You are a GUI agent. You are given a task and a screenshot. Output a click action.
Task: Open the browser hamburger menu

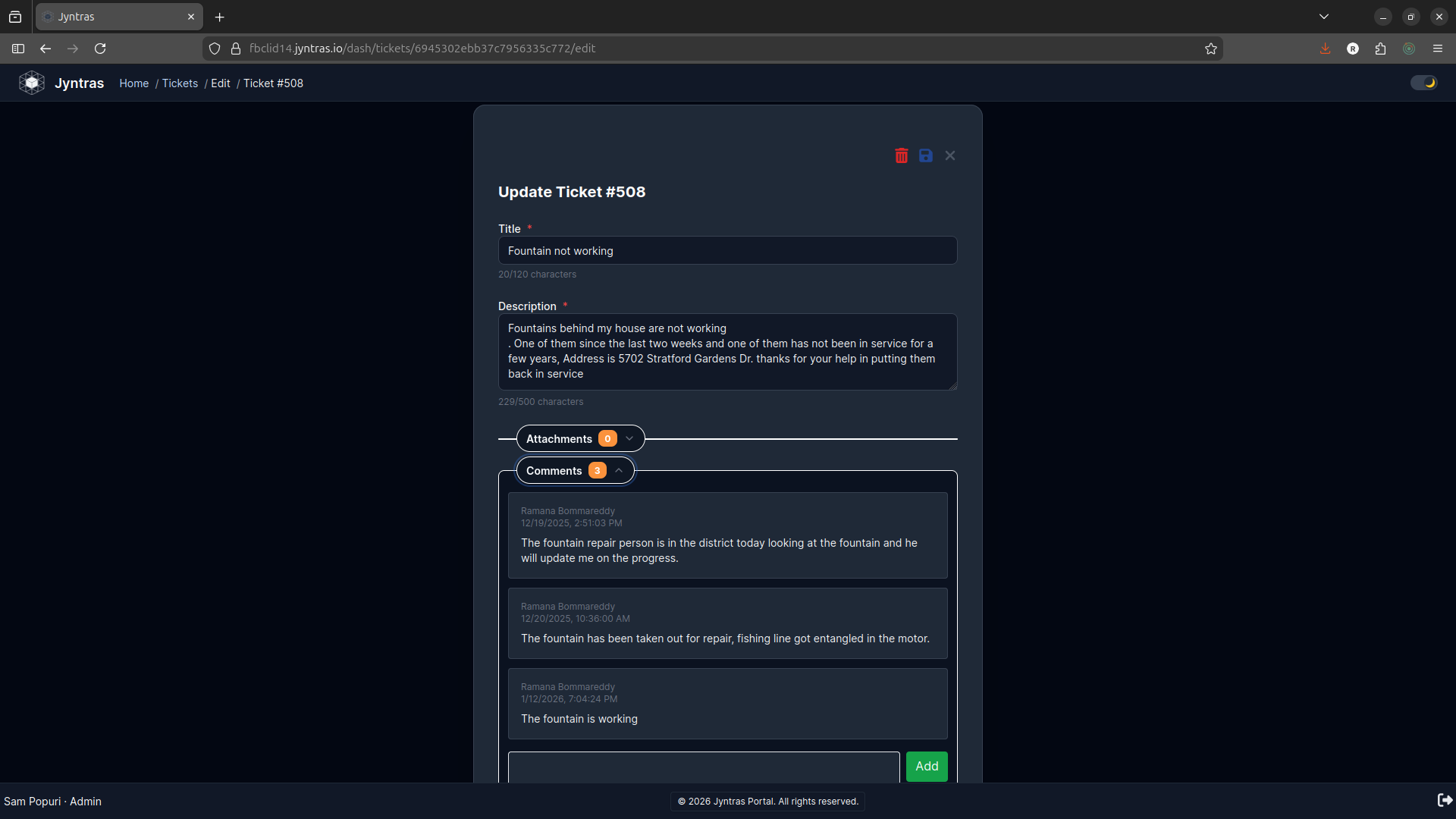click(1437, 49)
